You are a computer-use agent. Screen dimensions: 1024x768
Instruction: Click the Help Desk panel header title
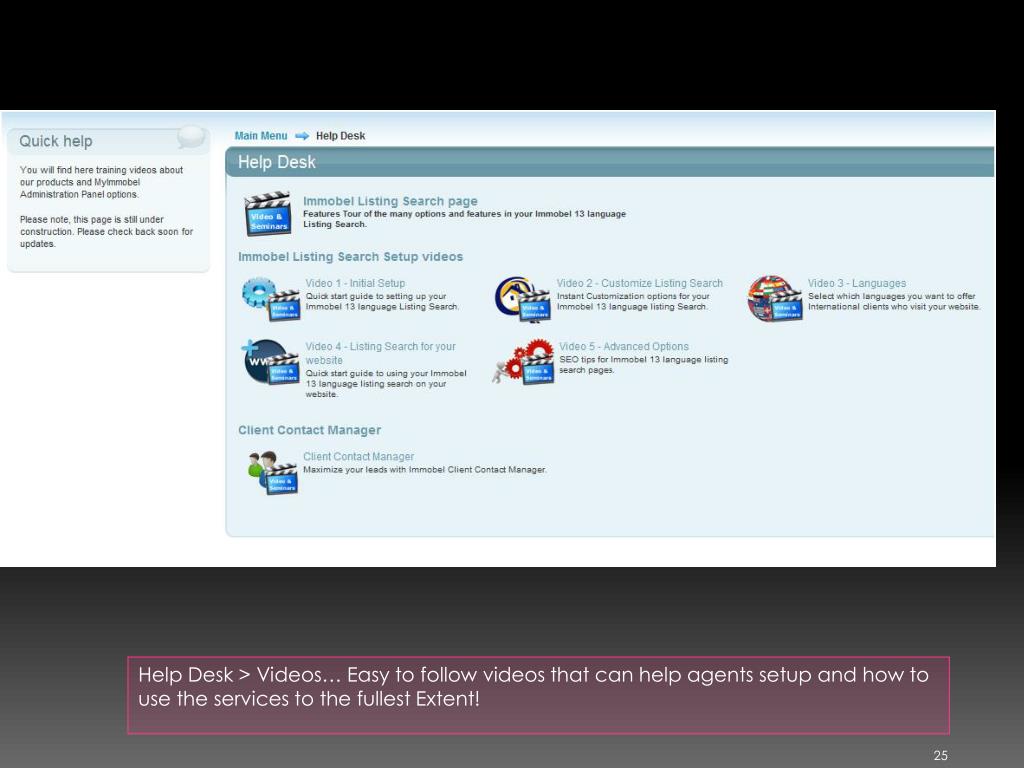pos(276,162)
